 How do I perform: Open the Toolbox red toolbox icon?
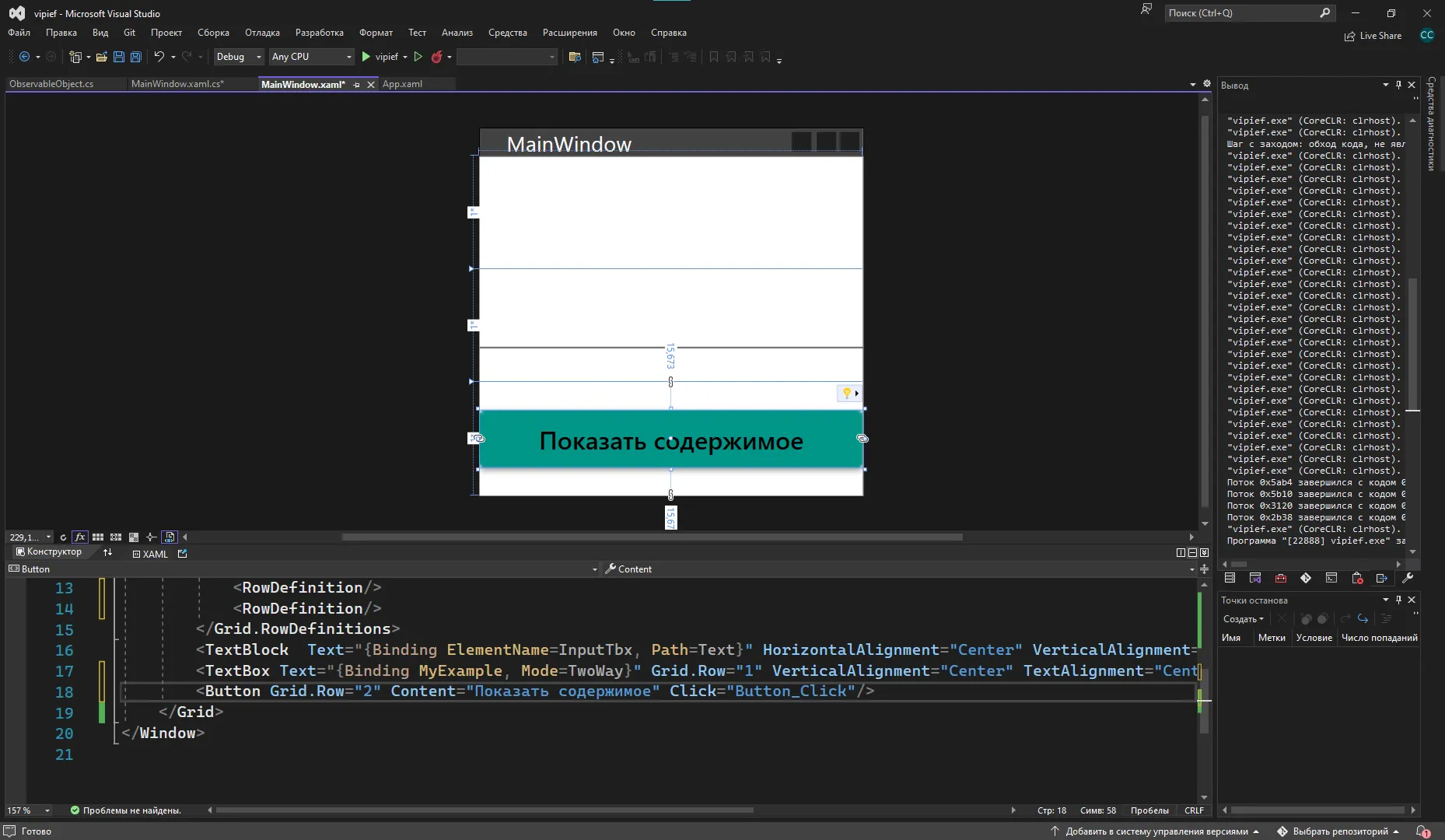(x=1281, y=578)
